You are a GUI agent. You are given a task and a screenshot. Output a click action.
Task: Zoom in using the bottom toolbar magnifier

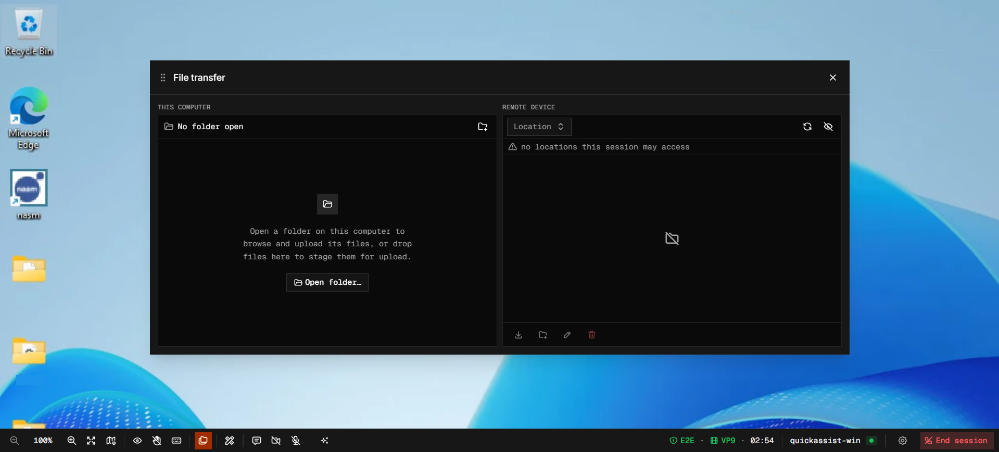[71, 441]
